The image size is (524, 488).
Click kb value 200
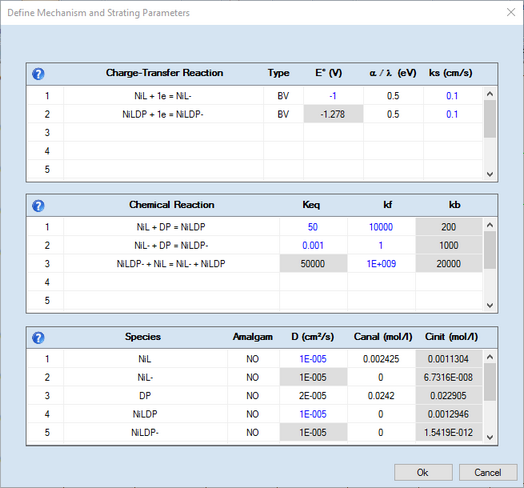coord(449,227)
